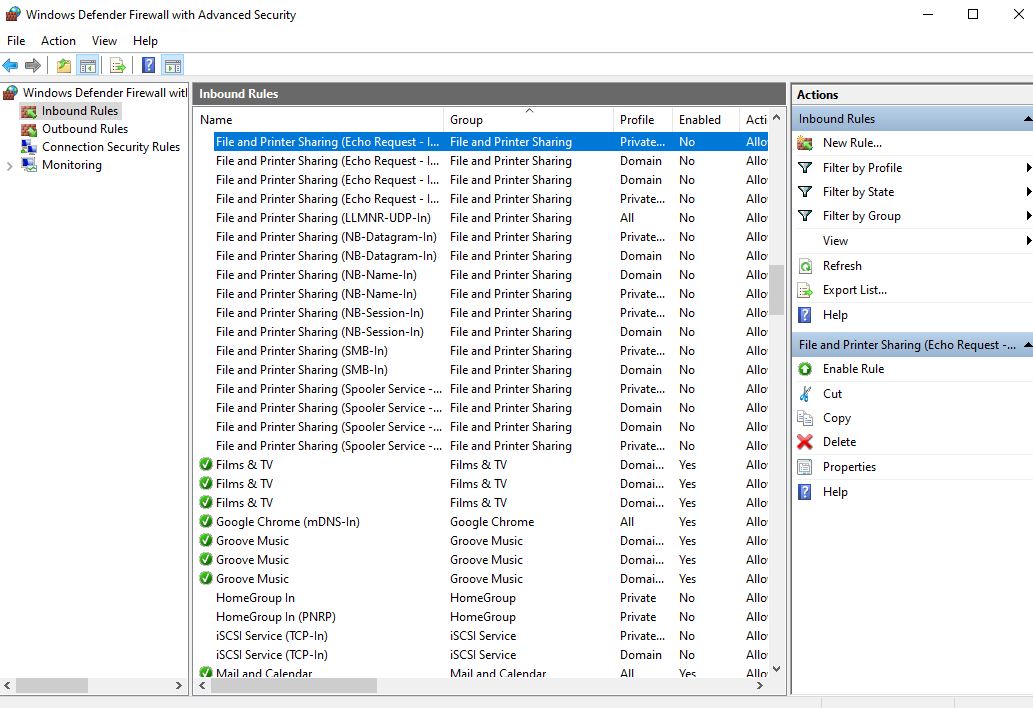
Task: Open the Filter by Group submenu arrow
Action: [1028, 215]
